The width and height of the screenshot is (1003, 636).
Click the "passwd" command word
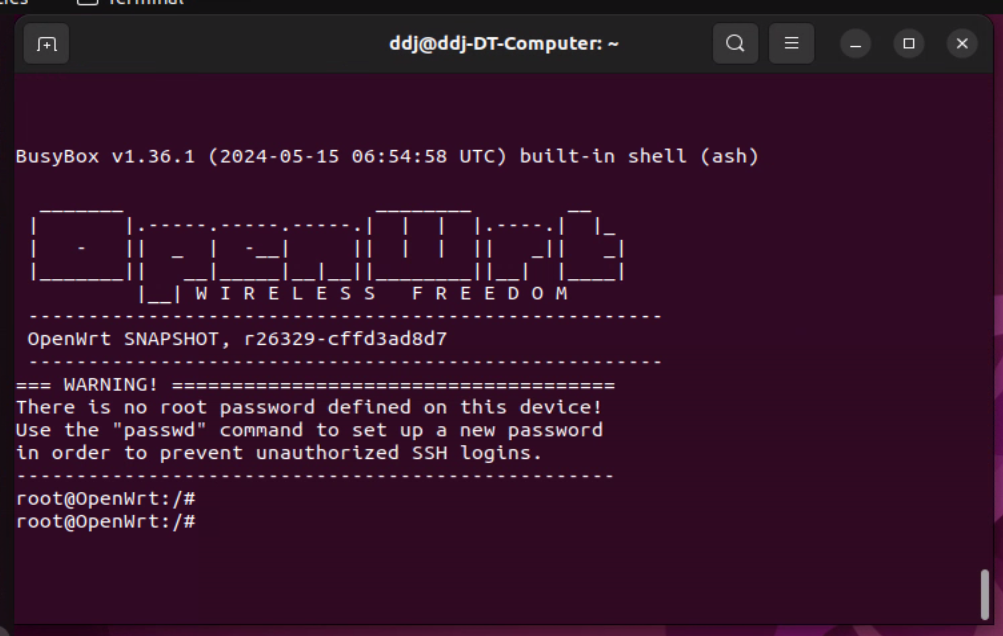(x=159, y=430)
